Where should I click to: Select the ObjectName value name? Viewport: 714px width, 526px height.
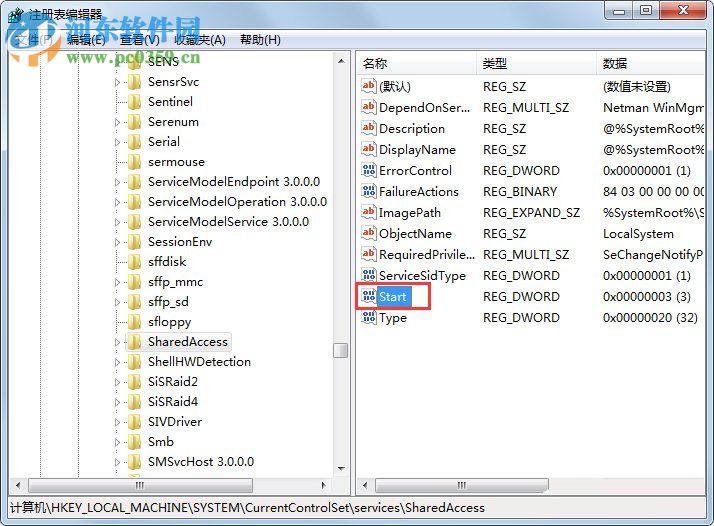coord(415,234)
